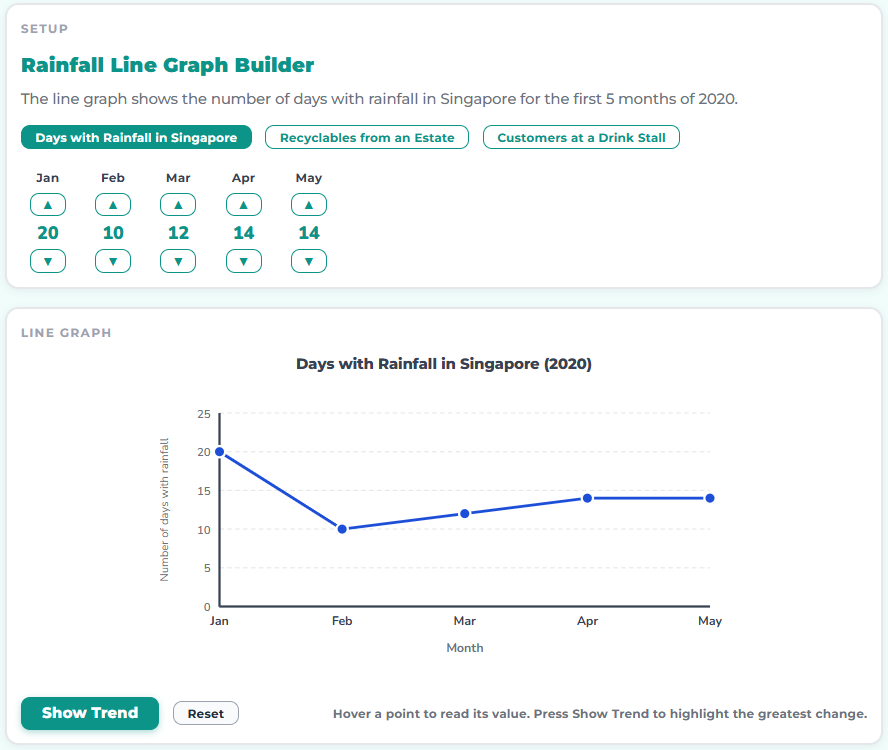Click the Jan data point on graph
This screenshot has width=888, height=750.
pyautogui.click(x=220, y=451)
